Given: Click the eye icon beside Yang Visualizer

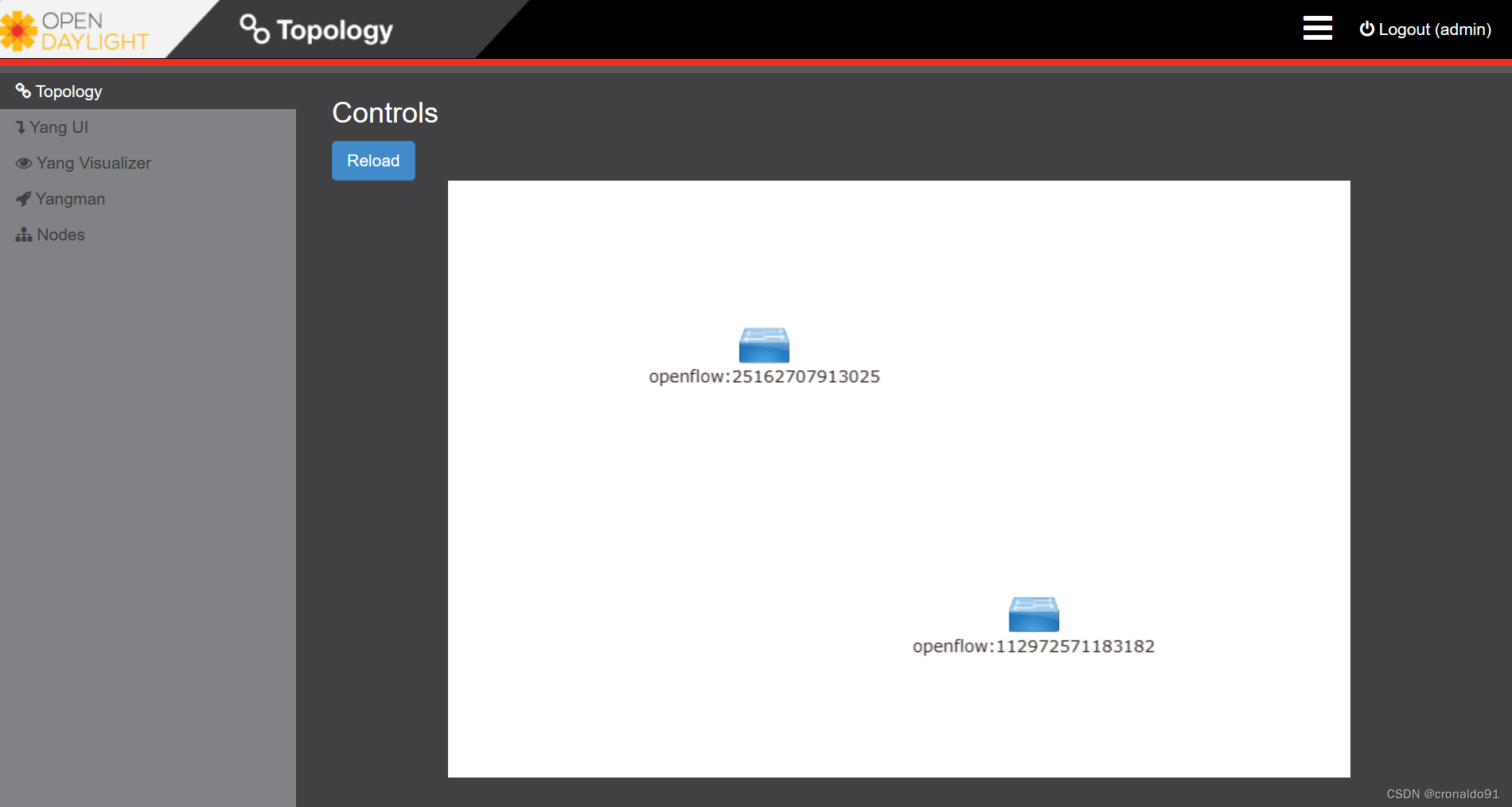Looking at the screenshot, I should [x=24, y=163].
